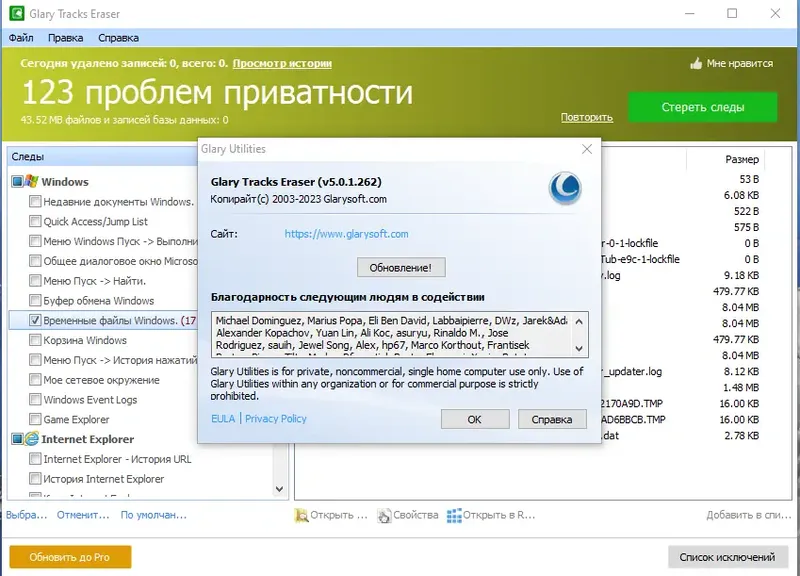The height and width of the screenshot is (576, 800).
Task: Click the Свойства properties icon
Action: pyautogui.click(x=384, y=515)
